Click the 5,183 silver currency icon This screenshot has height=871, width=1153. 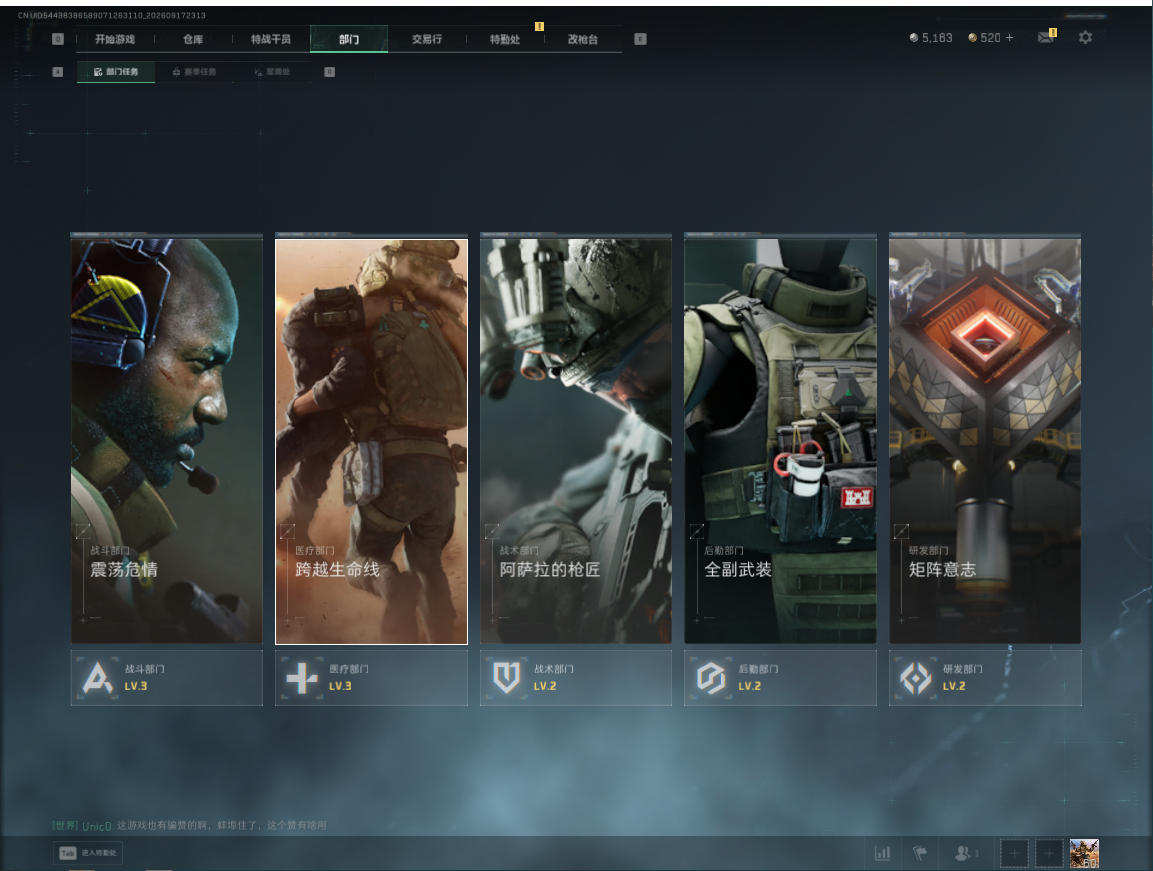tap(913, 38)
